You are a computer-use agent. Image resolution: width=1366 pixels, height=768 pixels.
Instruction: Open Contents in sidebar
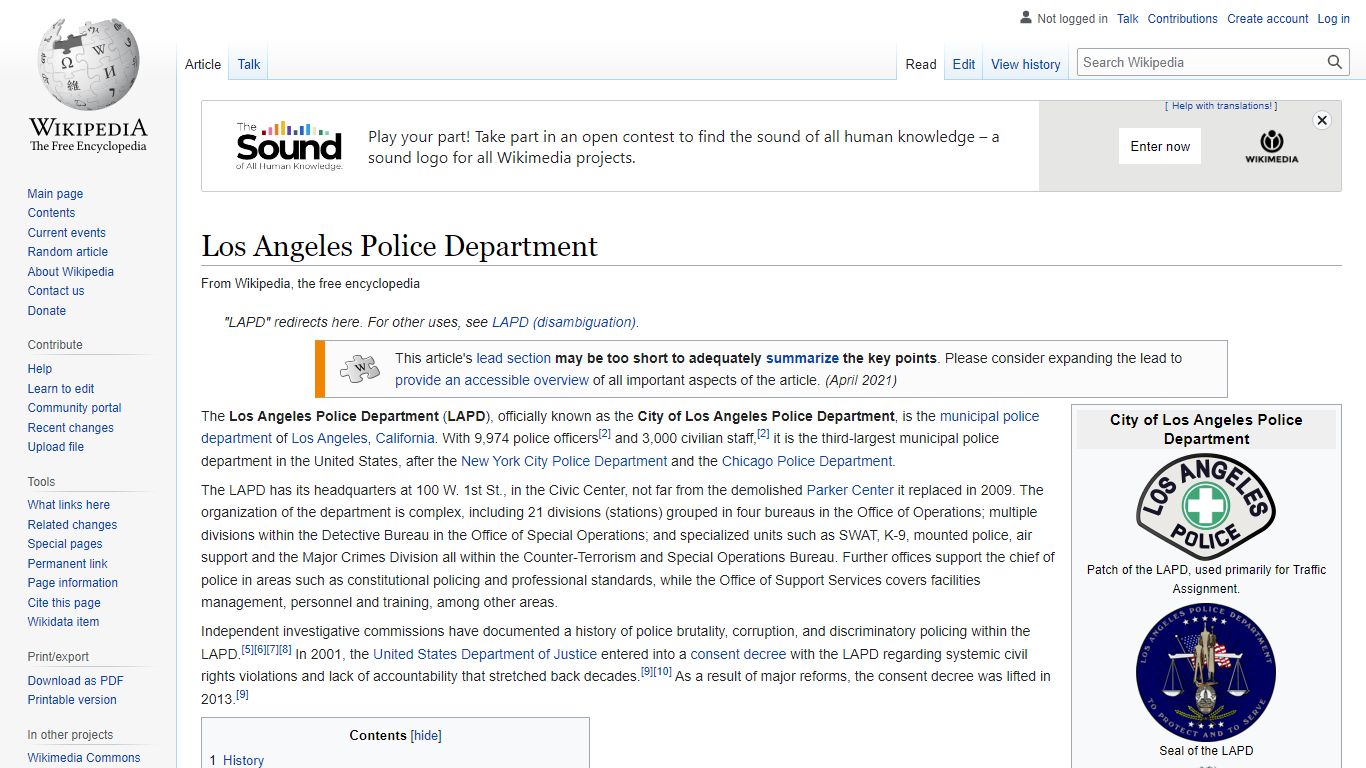(51, 213)
